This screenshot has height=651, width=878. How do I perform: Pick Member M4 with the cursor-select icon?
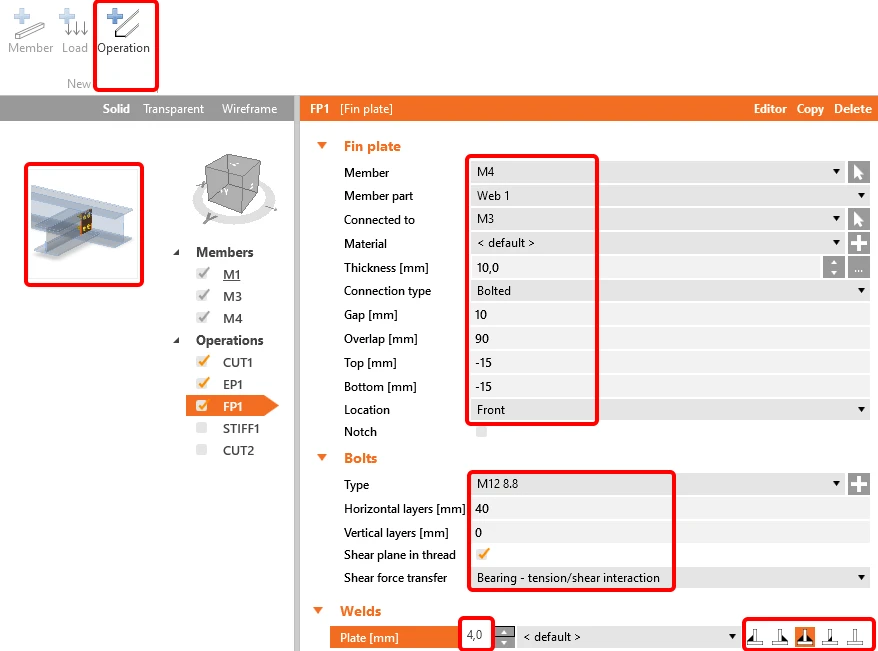tap(858, 172)
